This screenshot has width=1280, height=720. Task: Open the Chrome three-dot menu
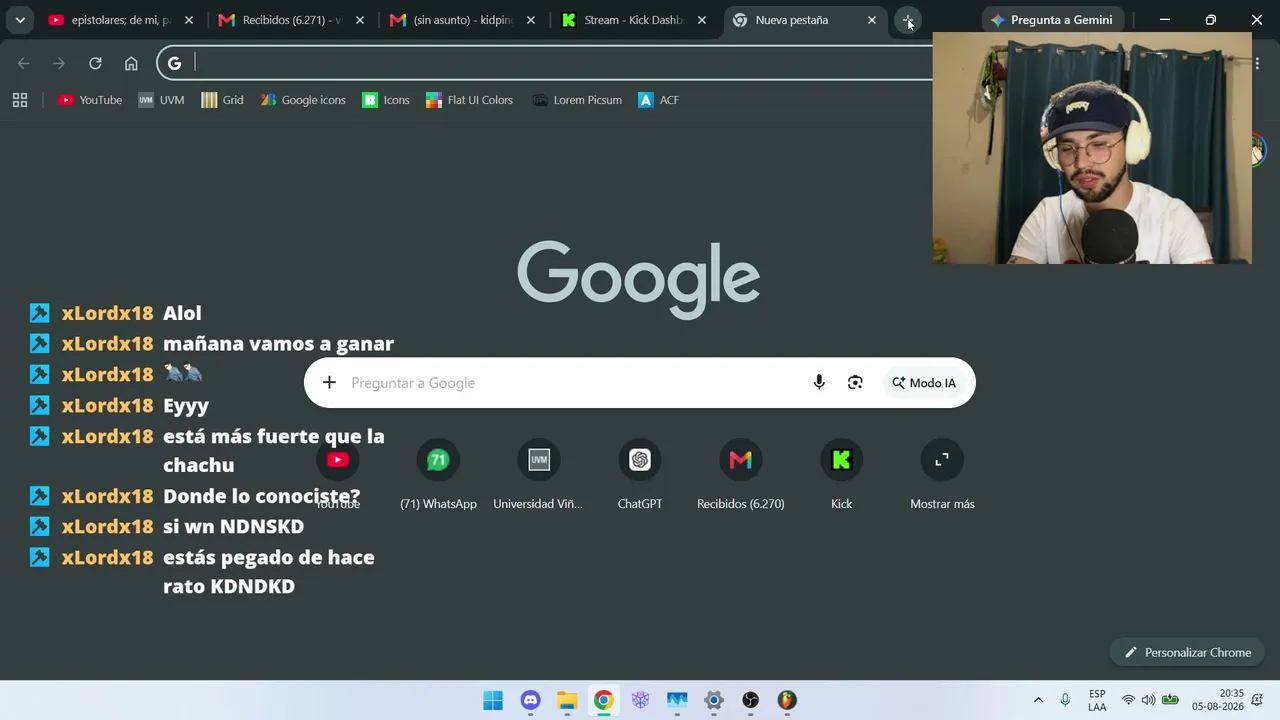click(1257, 64)
